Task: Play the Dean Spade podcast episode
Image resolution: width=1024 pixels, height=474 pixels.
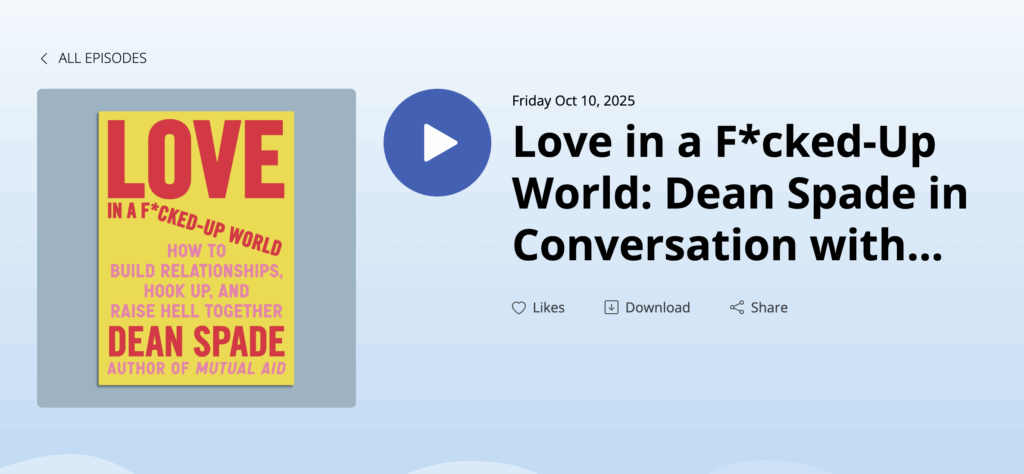Action: (x=437, y=142)
